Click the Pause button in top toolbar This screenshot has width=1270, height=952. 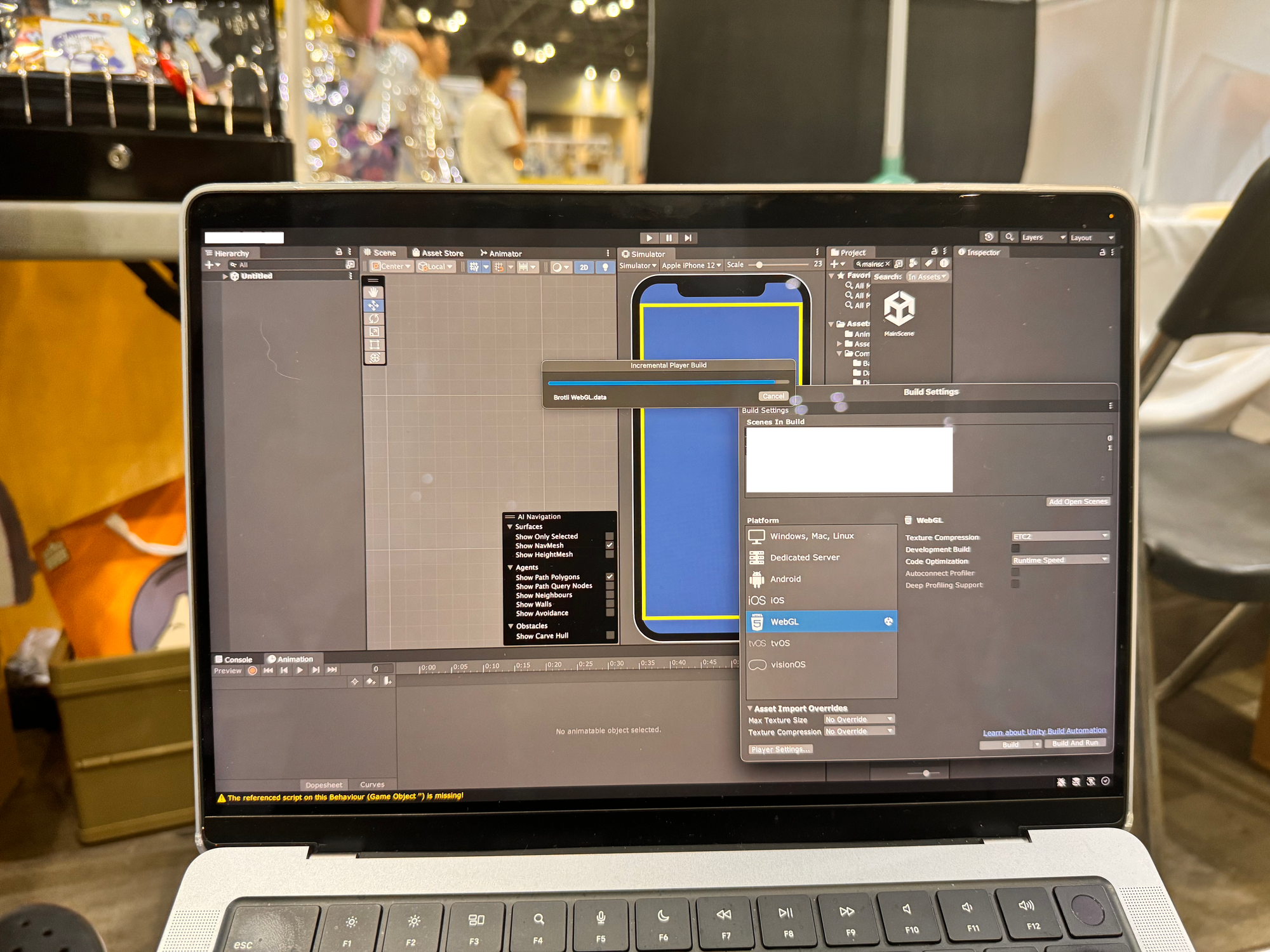click(x=669, y=238)
